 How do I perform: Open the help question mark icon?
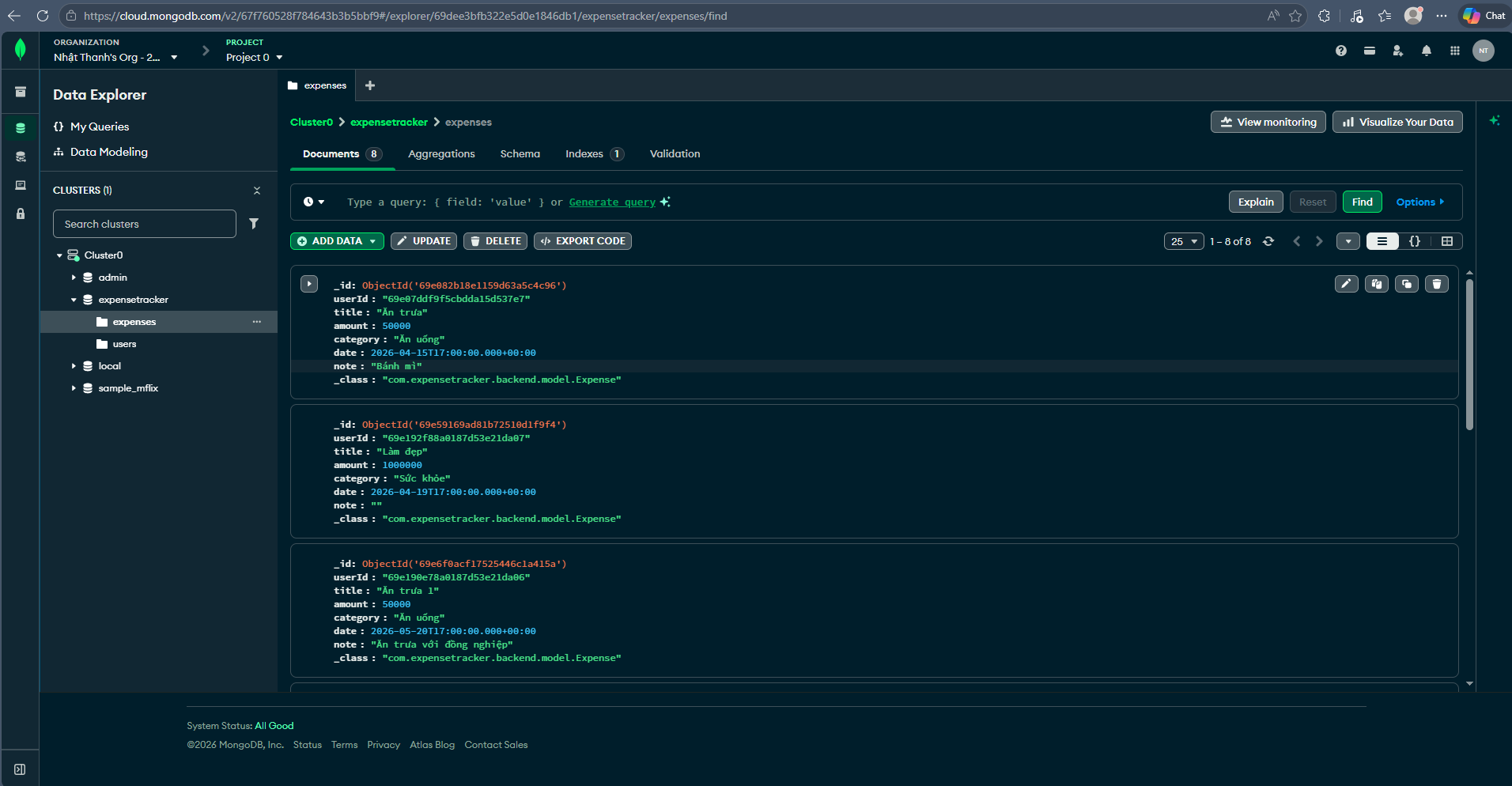click(1341, 51)
